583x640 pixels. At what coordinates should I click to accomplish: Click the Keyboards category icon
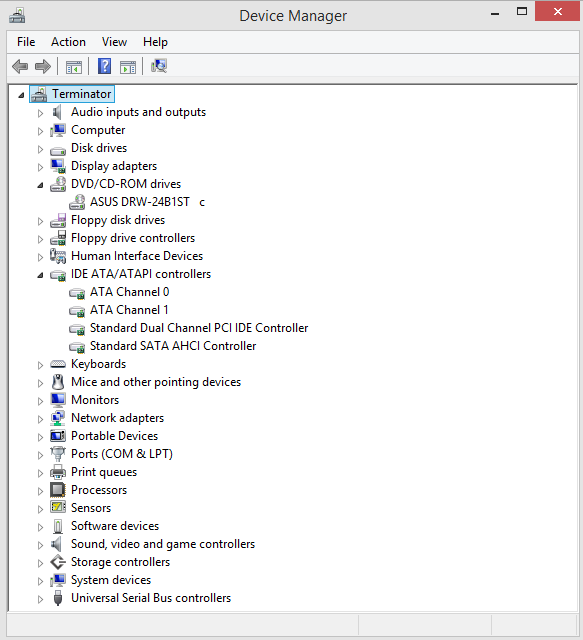[x=58, y=364]
